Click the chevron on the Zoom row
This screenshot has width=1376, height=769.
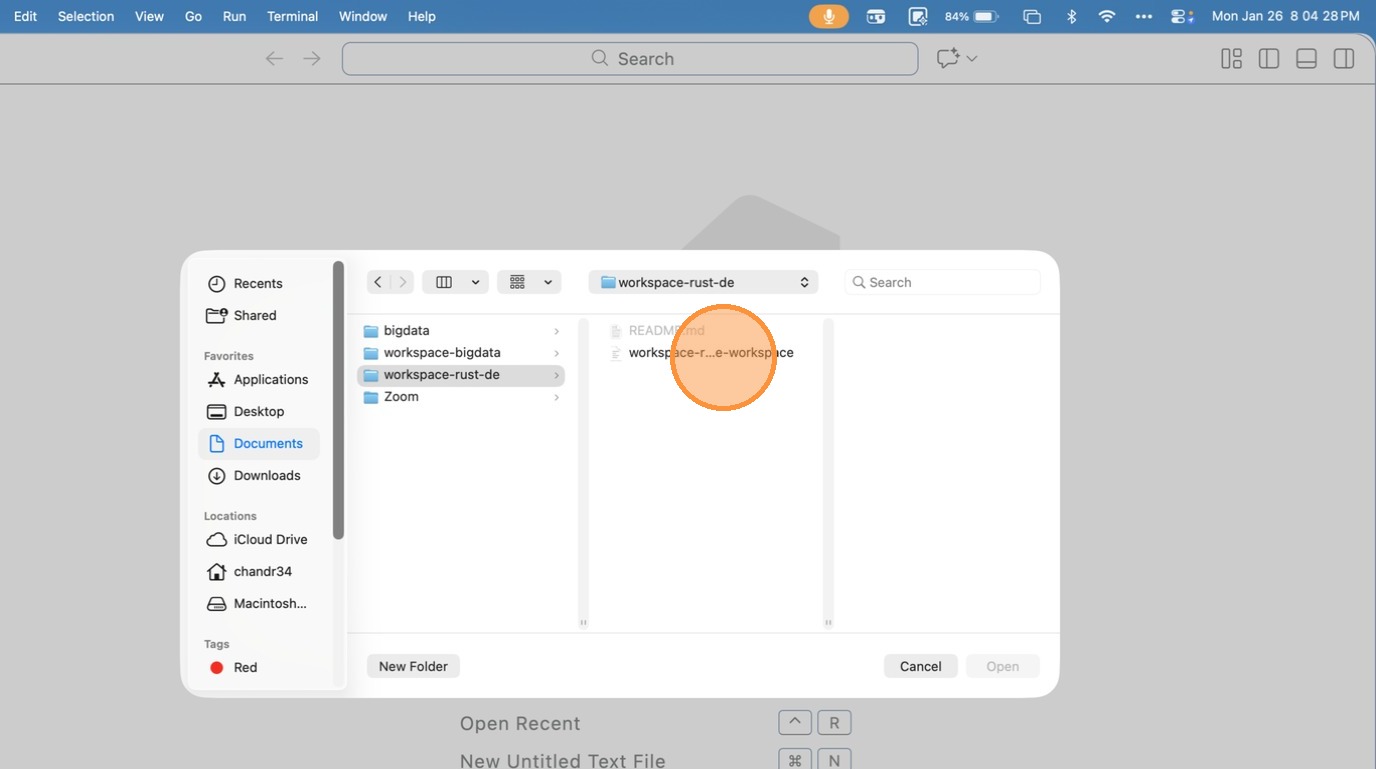(x=556, y=397)
